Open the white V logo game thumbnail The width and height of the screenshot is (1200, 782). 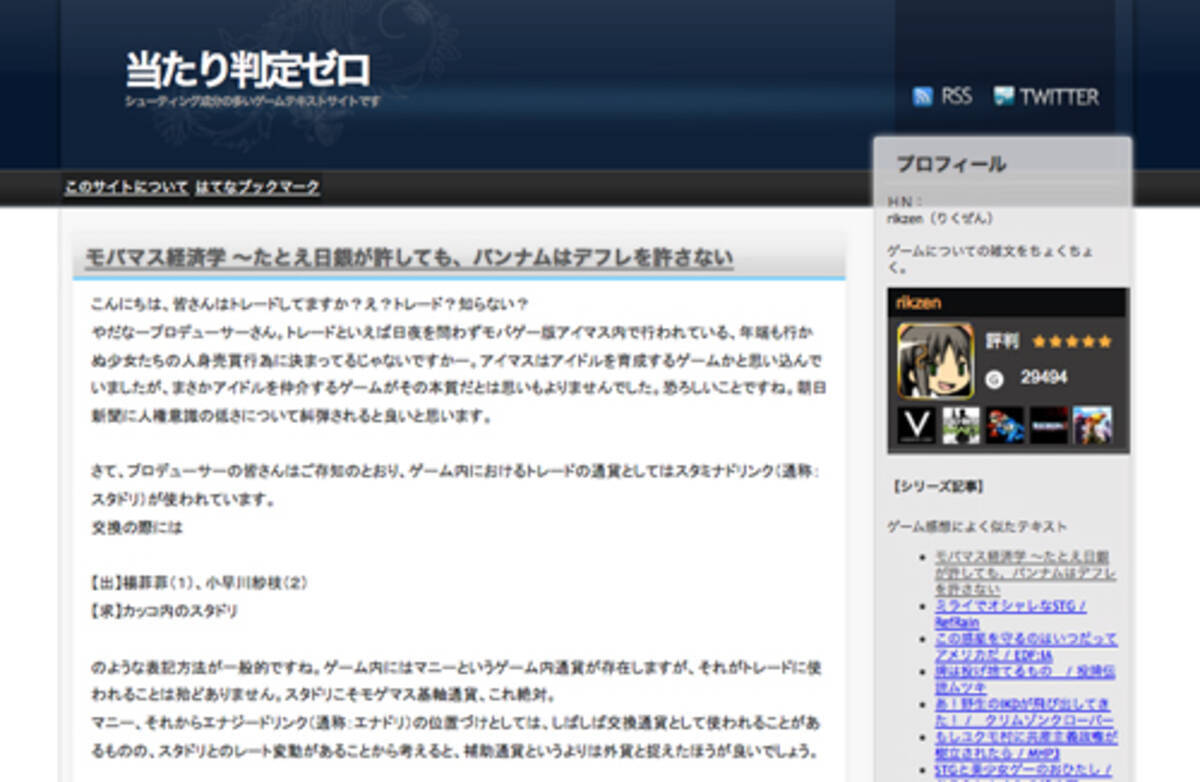[x=915, y=425]
